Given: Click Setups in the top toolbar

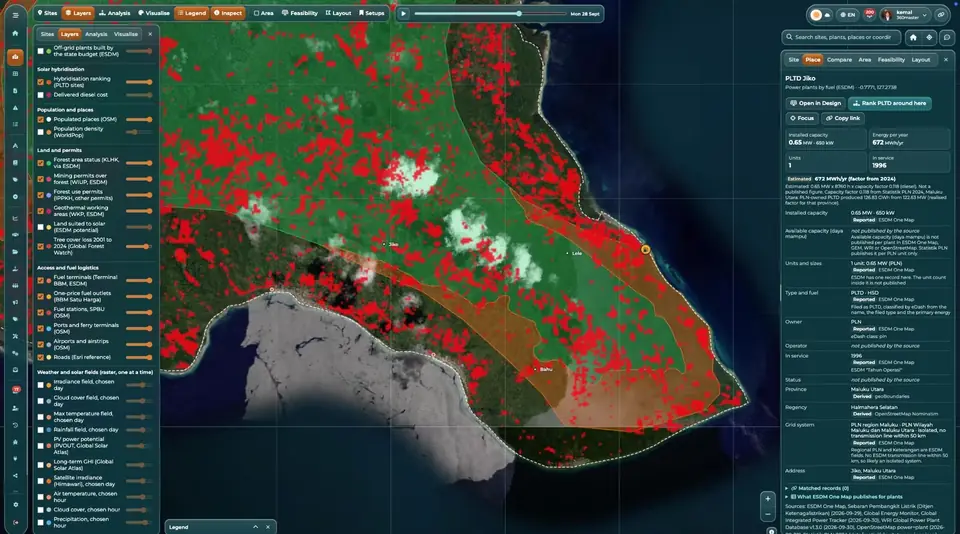Looking at the screenshot, I should 372,13.
